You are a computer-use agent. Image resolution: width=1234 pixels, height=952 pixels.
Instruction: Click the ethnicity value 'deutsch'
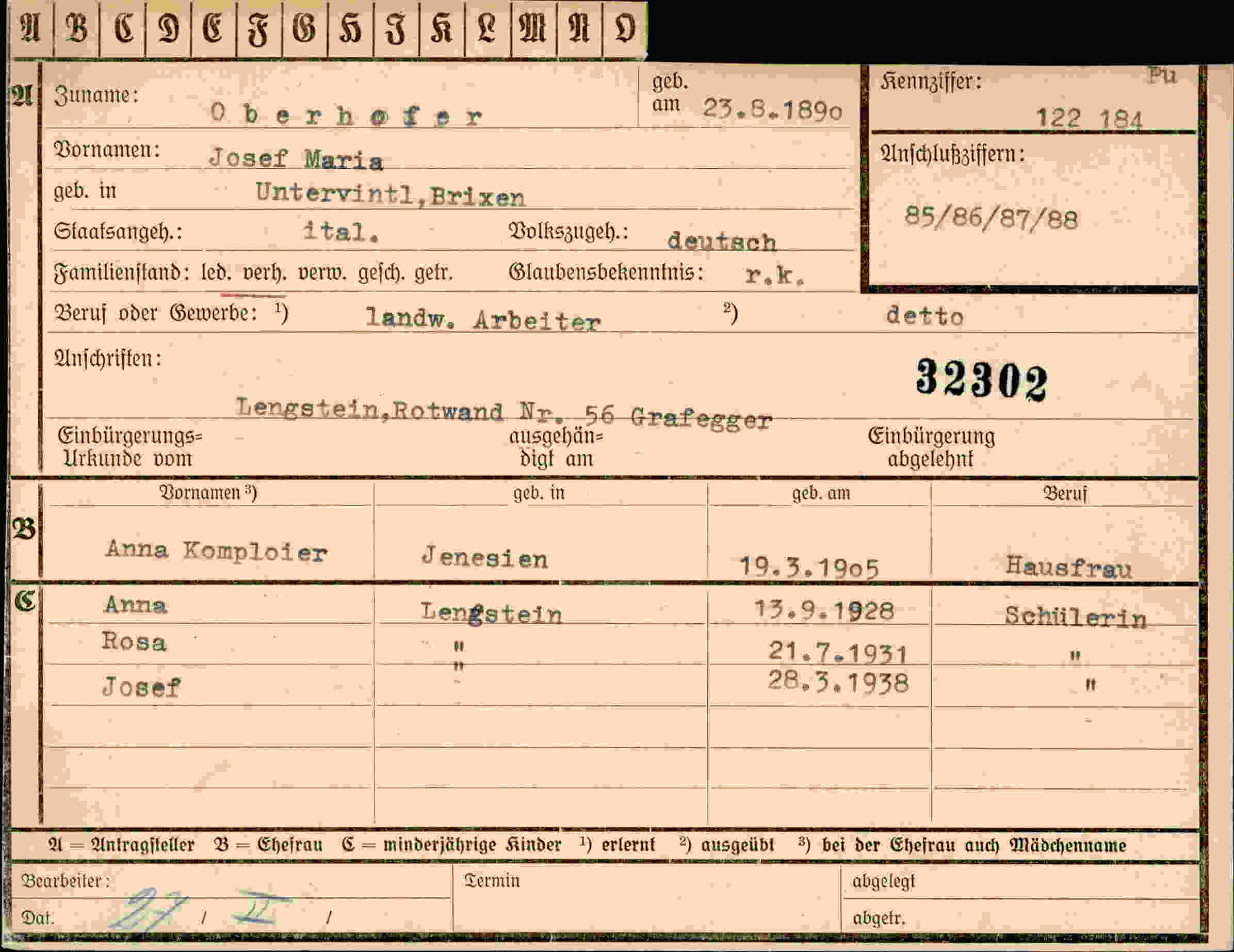pyautogui.click(x=722, y=241)
